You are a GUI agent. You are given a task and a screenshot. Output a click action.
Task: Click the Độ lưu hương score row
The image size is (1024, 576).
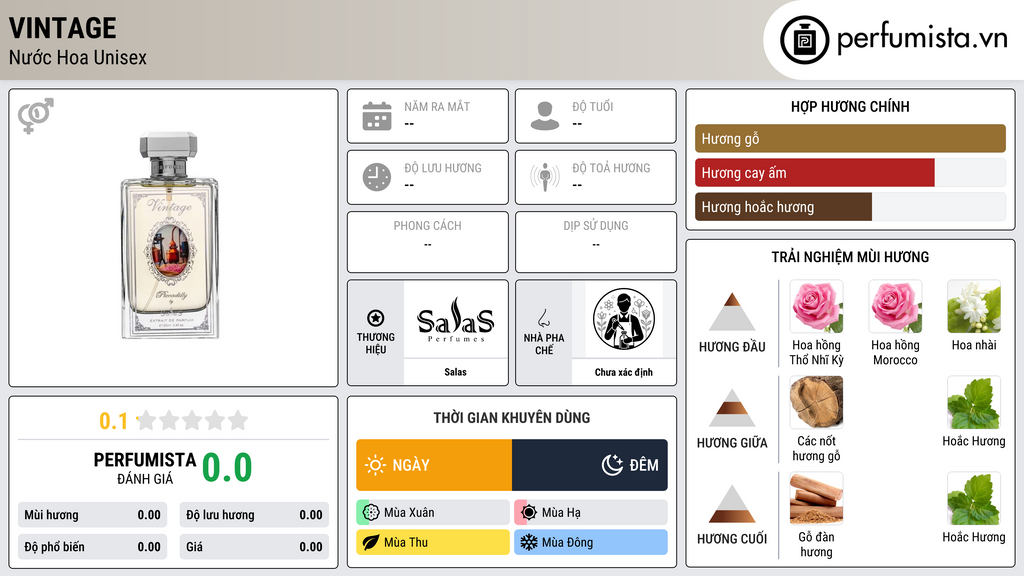[x=254, y=515]
